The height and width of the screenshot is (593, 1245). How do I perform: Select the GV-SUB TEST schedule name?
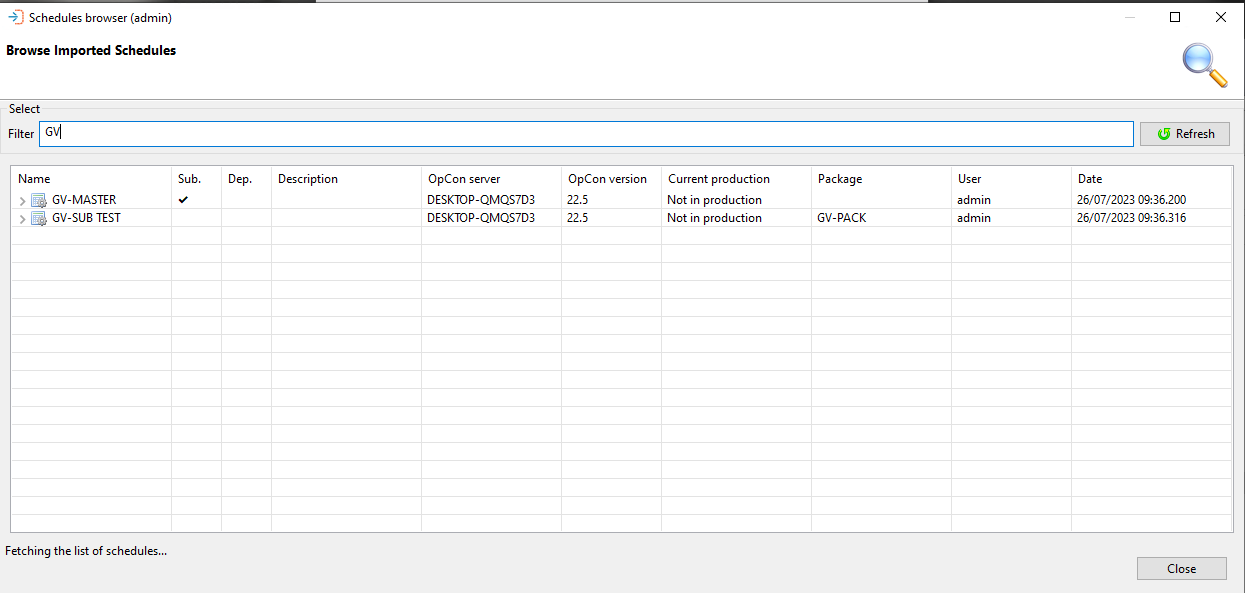tap(86, 218)
